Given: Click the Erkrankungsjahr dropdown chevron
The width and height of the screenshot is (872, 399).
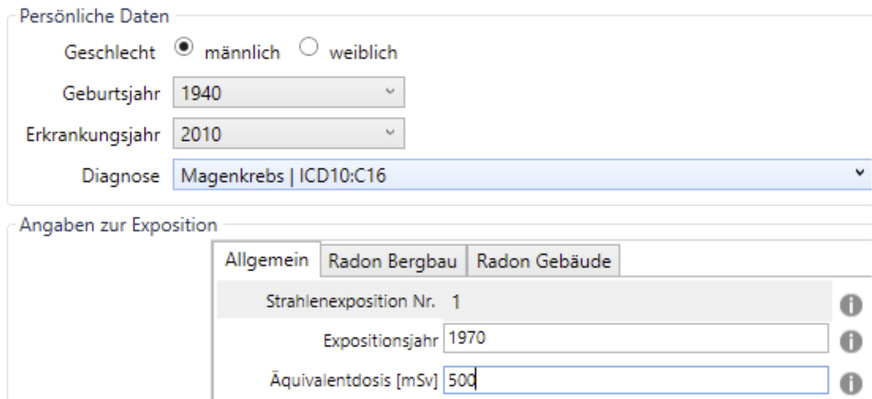Looking at the screenshot, I should (x=390, y=132).
